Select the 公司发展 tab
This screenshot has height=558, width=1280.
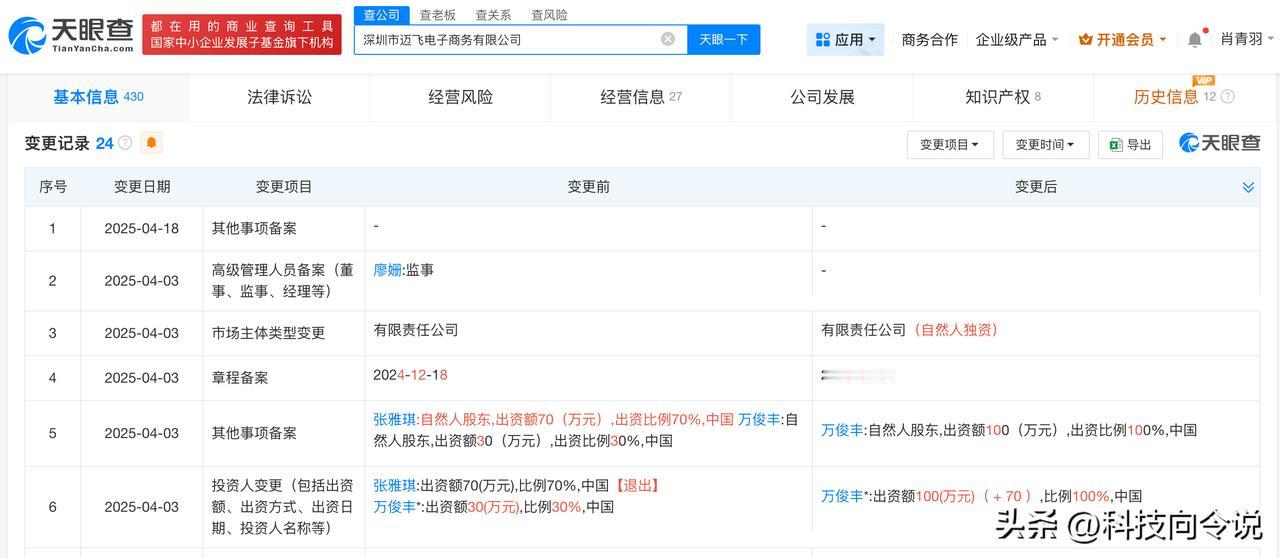coord(822,97)
